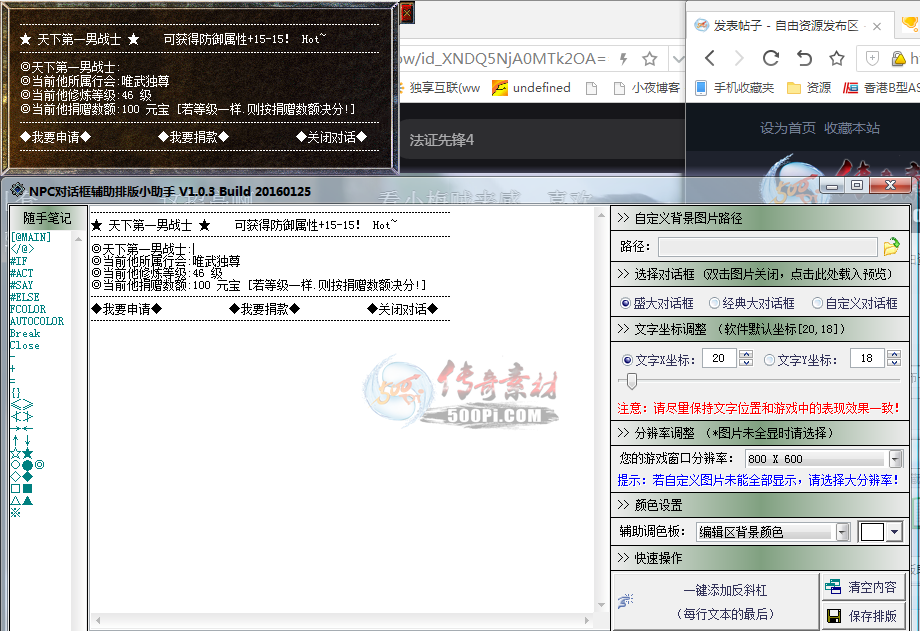Click the 自定义背景图片路径 section header
This screenshot has height=631, width=920.
tap(760, 218)
